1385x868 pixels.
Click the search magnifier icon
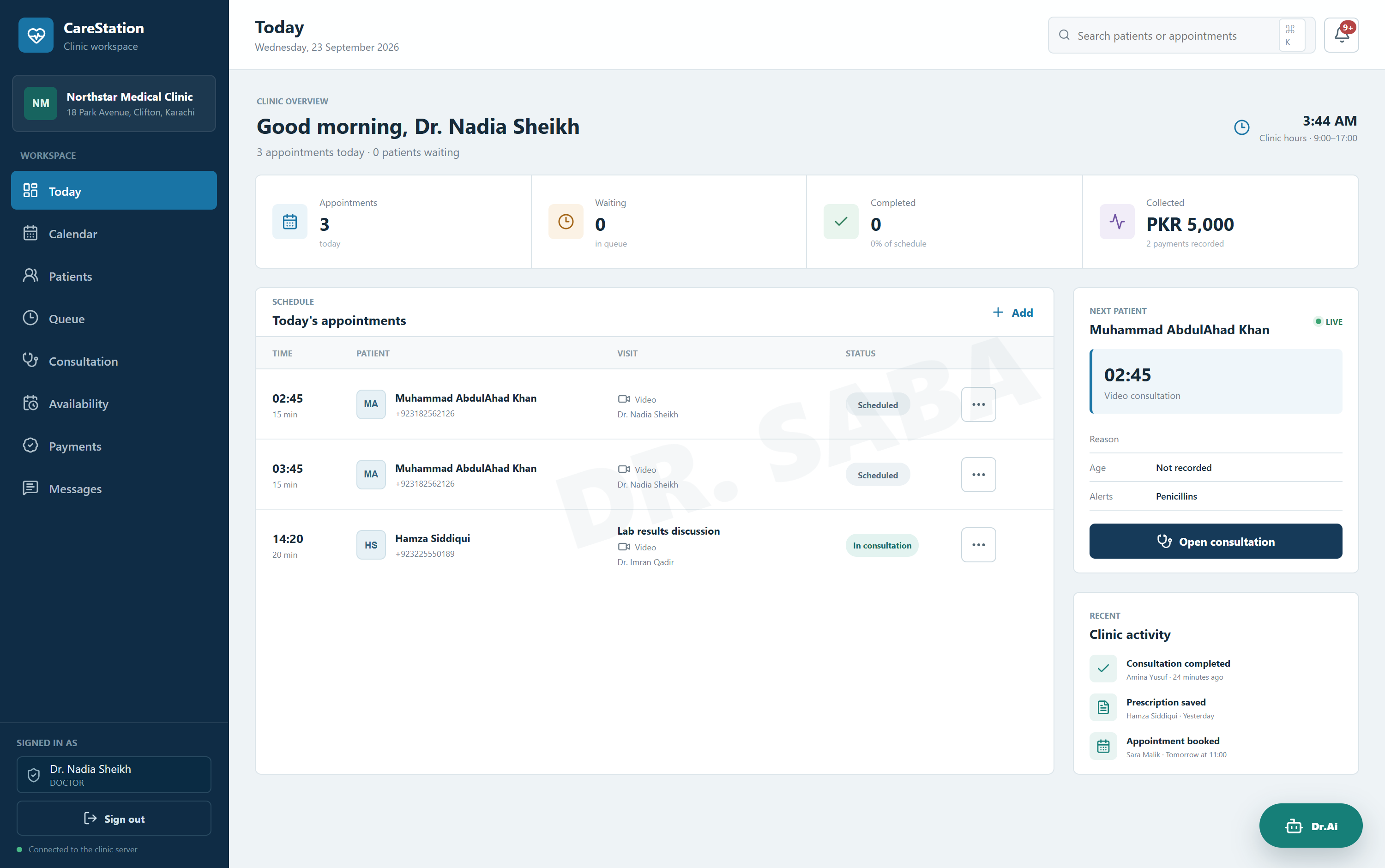[x=1064, y=35]
